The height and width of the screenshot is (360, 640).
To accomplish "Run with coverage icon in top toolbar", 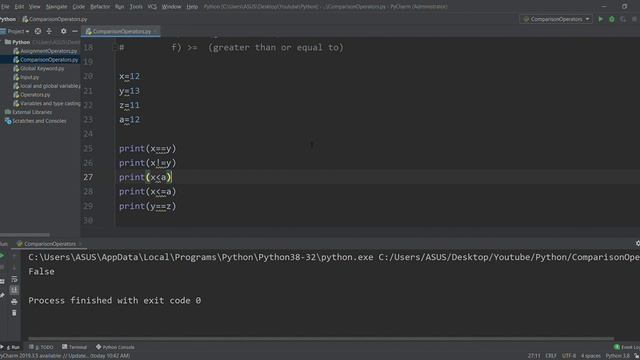I will coord(623,19).
